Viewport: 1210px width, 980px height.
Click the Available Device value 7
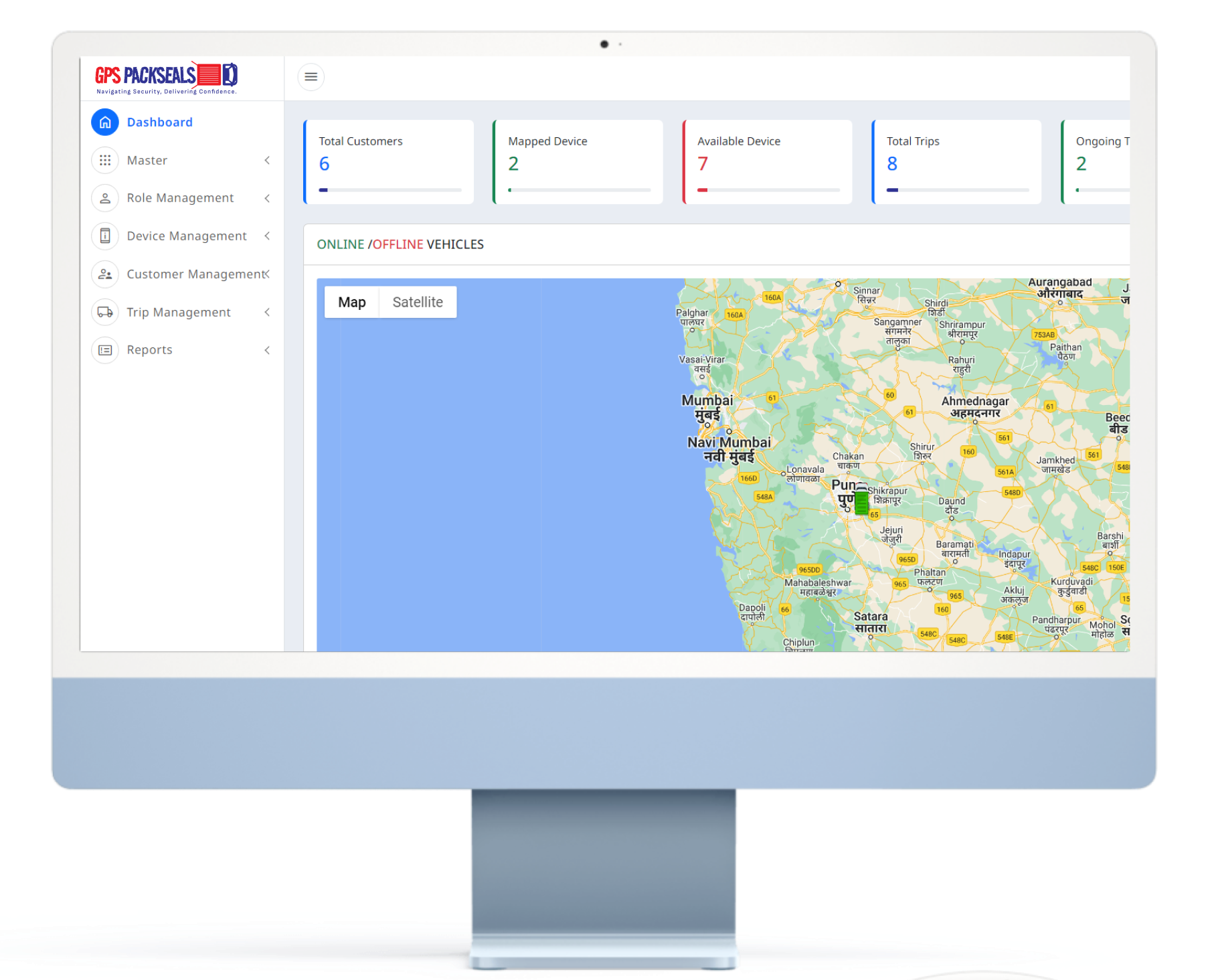click(x=703, y=164)
